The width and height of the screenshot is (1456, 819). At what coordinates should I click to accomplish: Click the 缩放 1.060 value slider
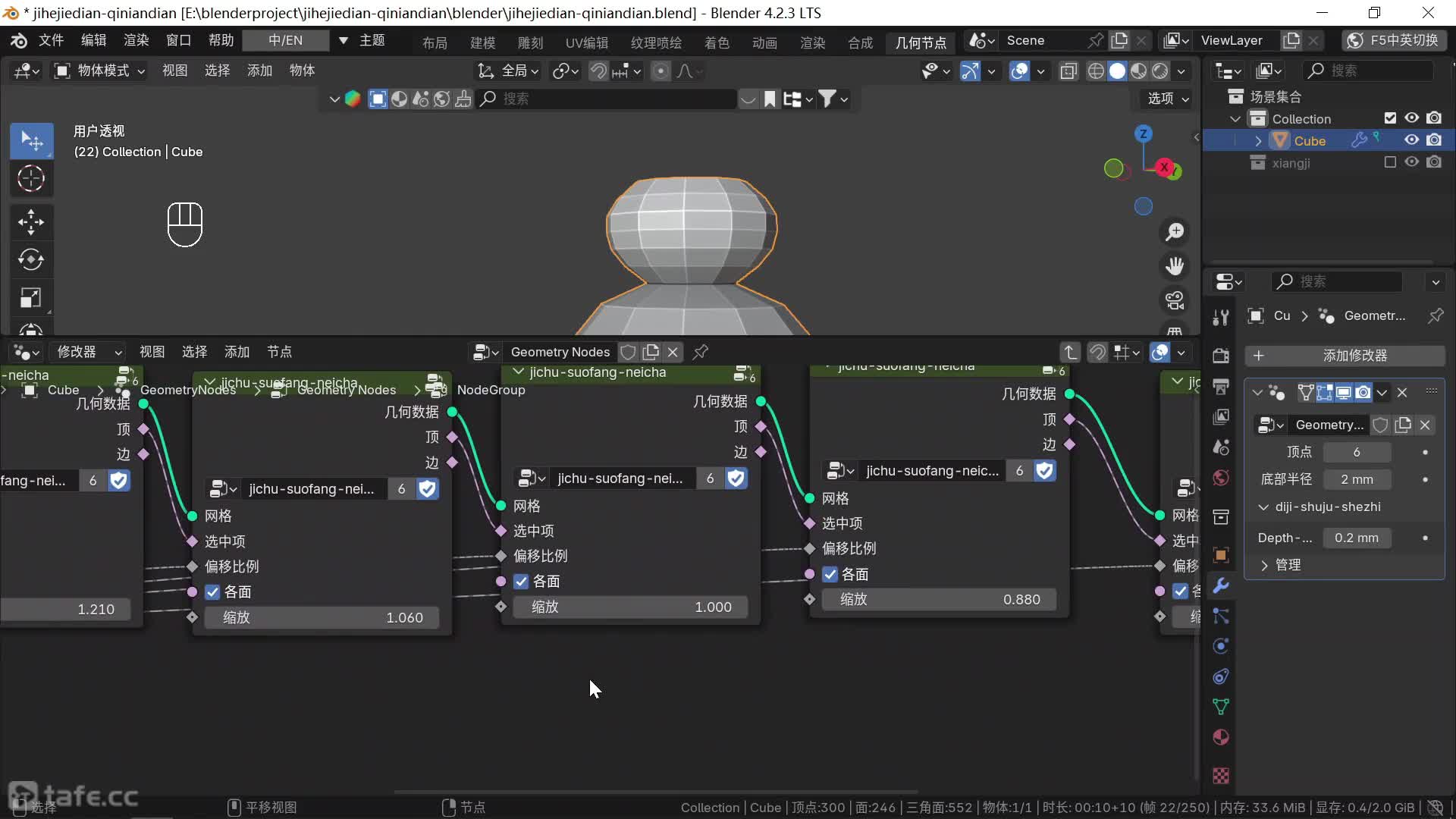[x=322, y=617]
